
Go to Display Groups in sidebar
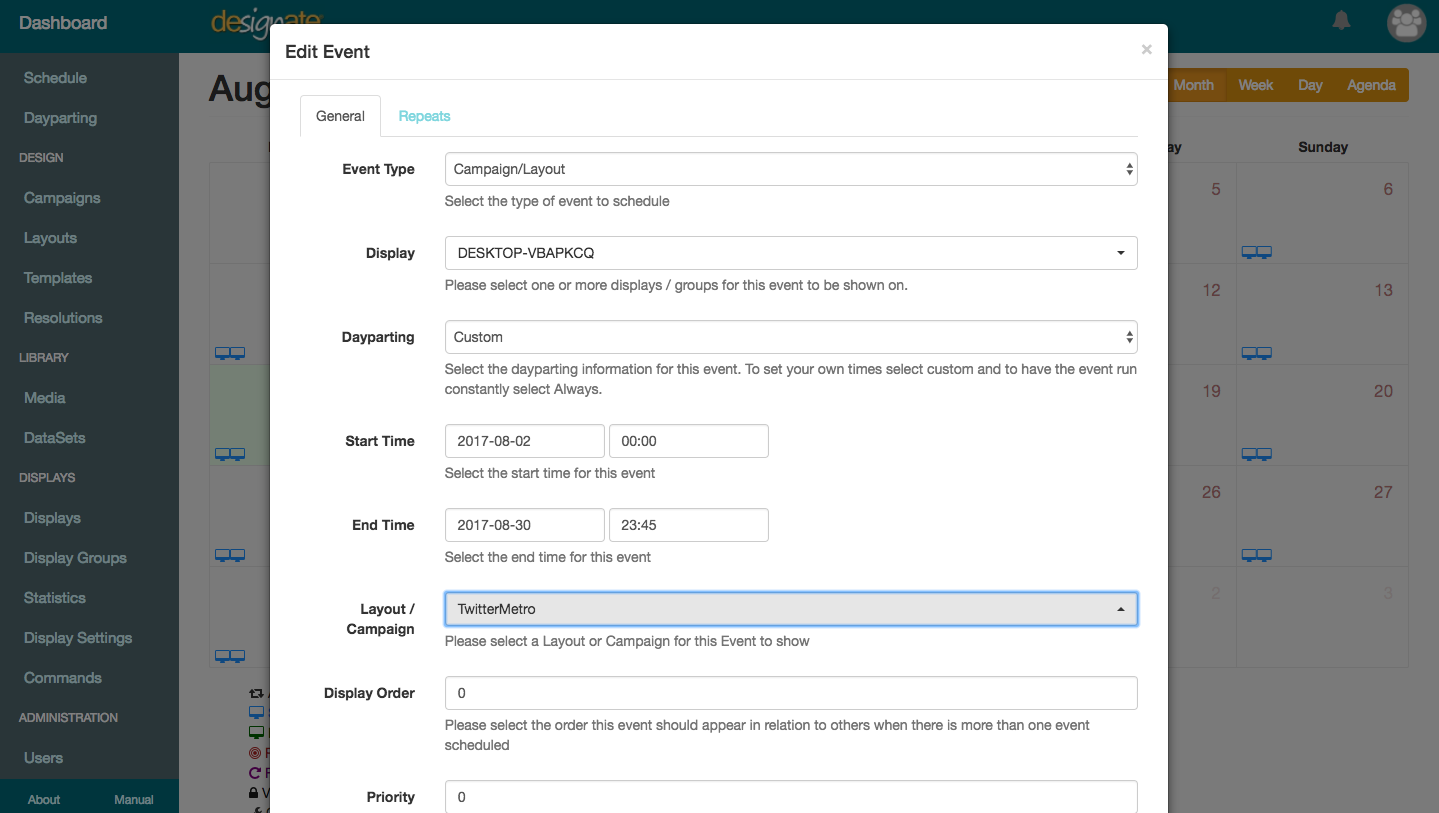(75, 558)
